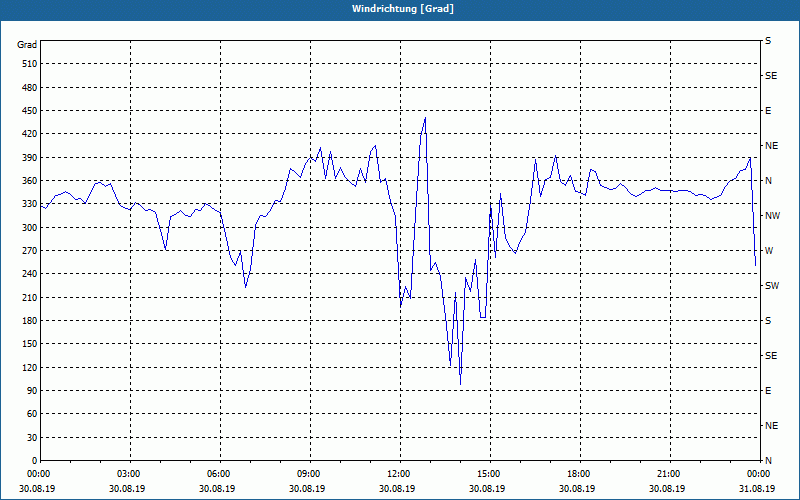Select the 240 degree axis label
Image resolution: width=800 pixels, height=500 pixels.
[x=29, y=274]
